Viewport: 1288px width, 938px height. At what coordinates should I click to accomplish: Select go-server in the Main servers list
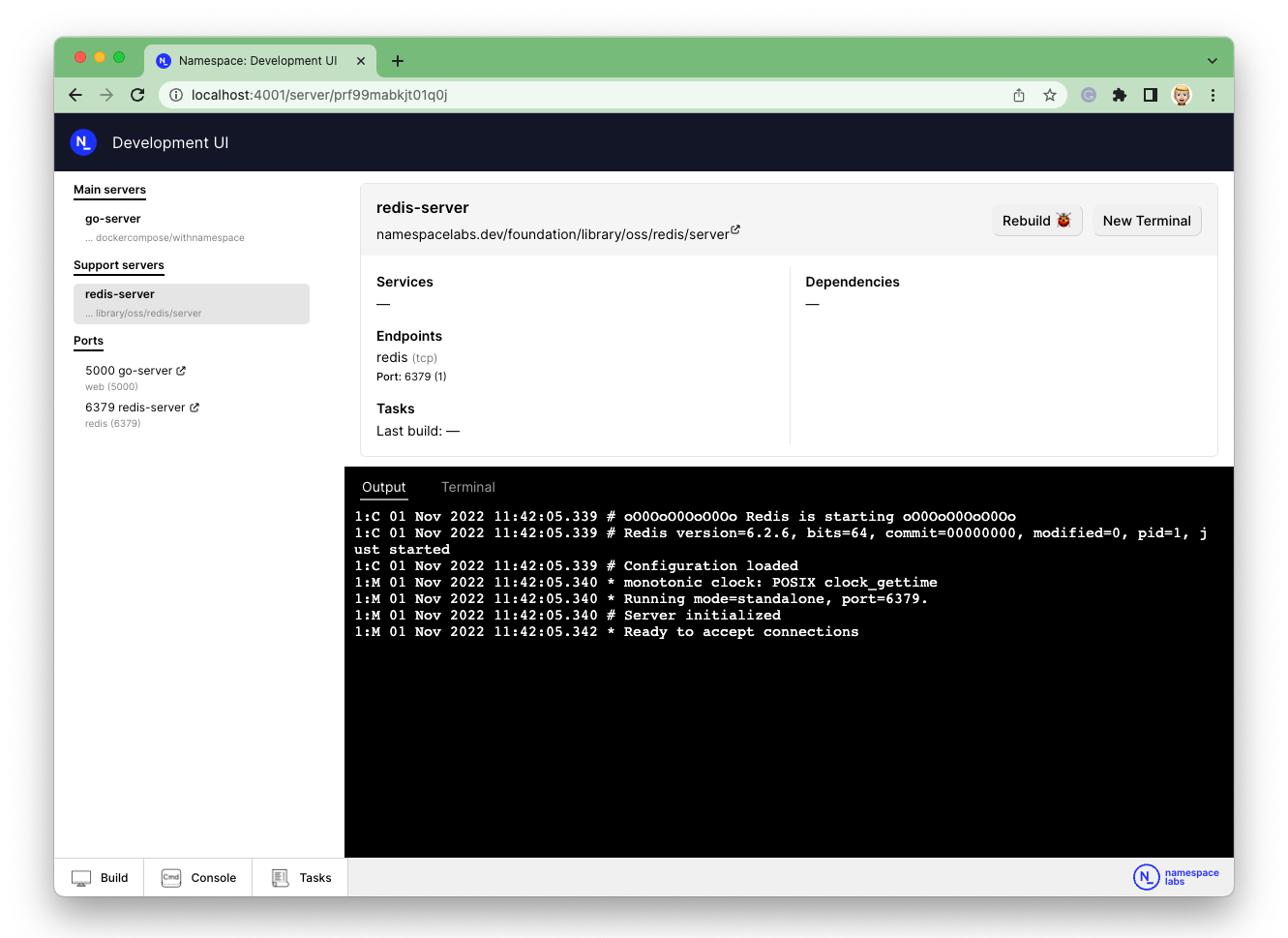point(113,219)
